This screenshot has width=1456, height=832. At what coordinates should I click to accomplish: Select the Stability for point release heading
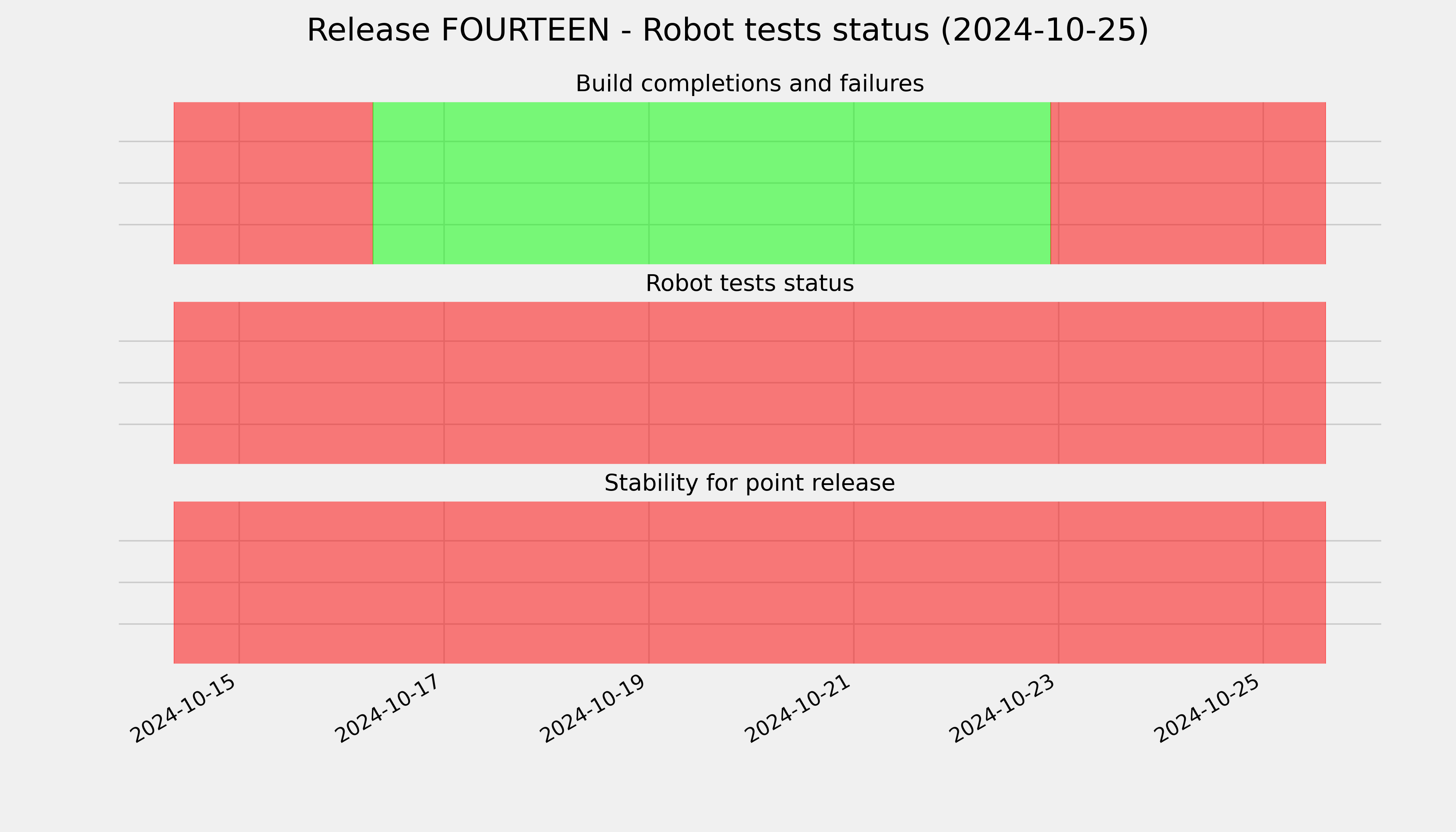749,483
